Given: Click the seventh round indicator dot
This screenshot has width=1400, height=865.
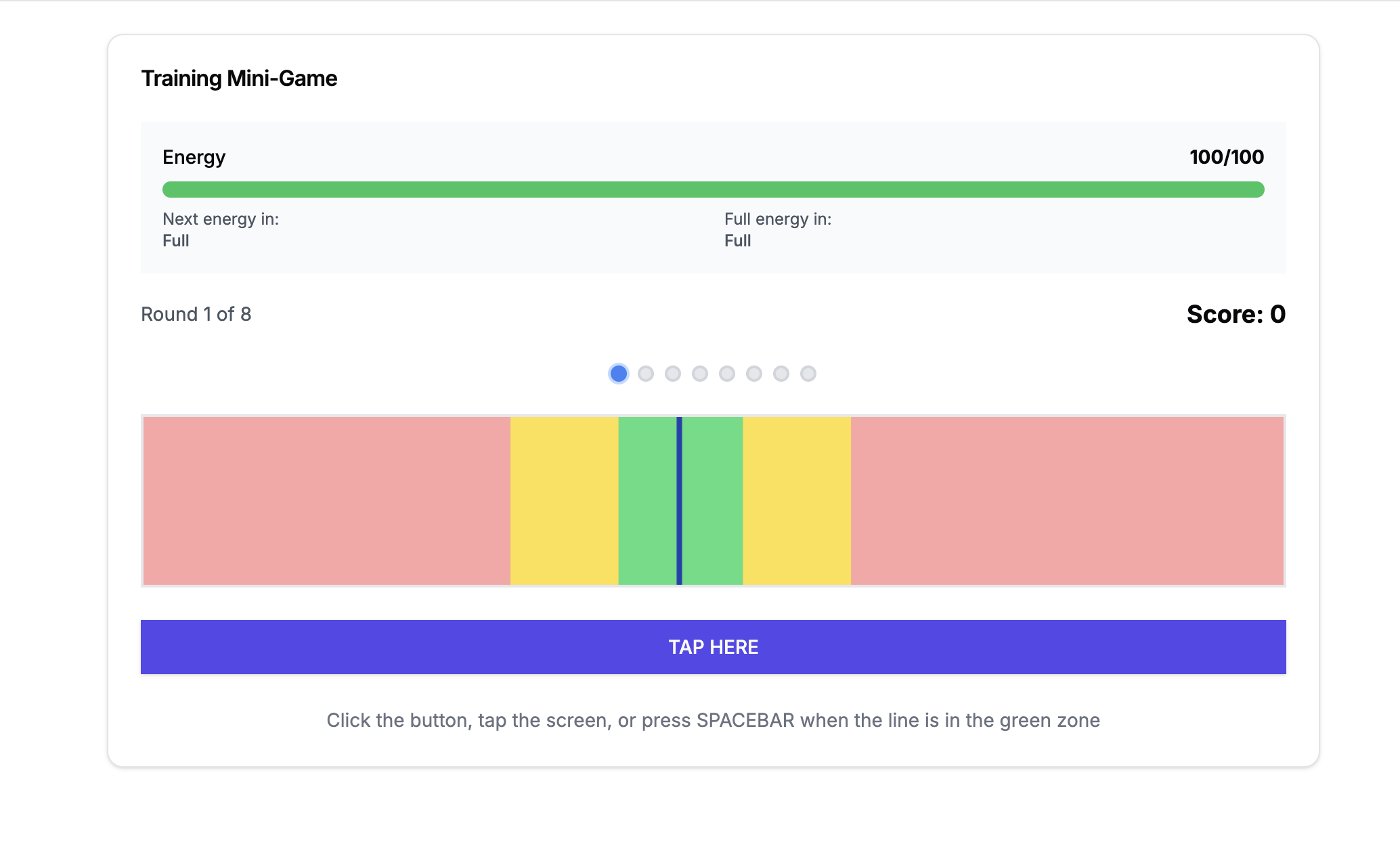Looking at the screenshot, I should point(781,374).
